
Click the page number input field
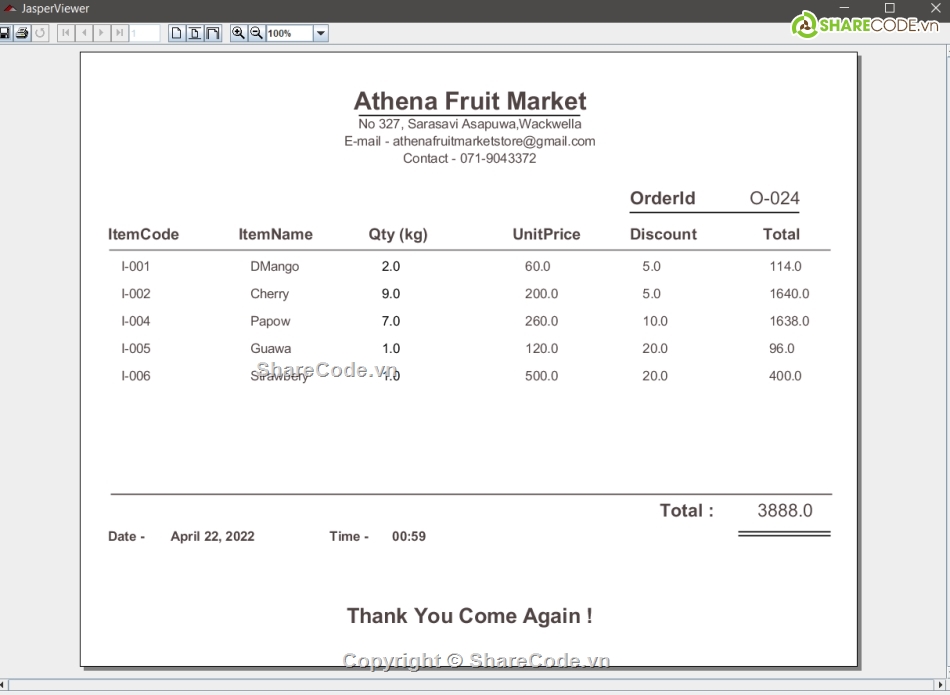[x=145, y=33]
